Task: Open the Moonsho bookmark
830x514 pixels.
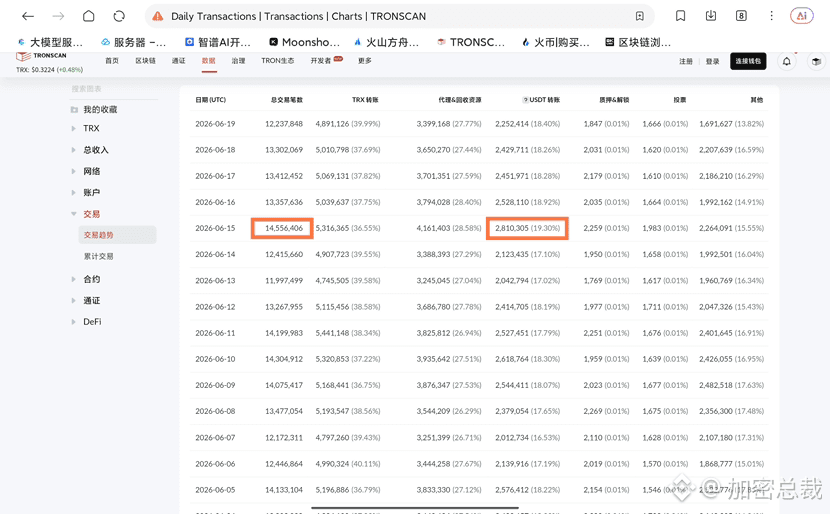Action: pos(304,42)
